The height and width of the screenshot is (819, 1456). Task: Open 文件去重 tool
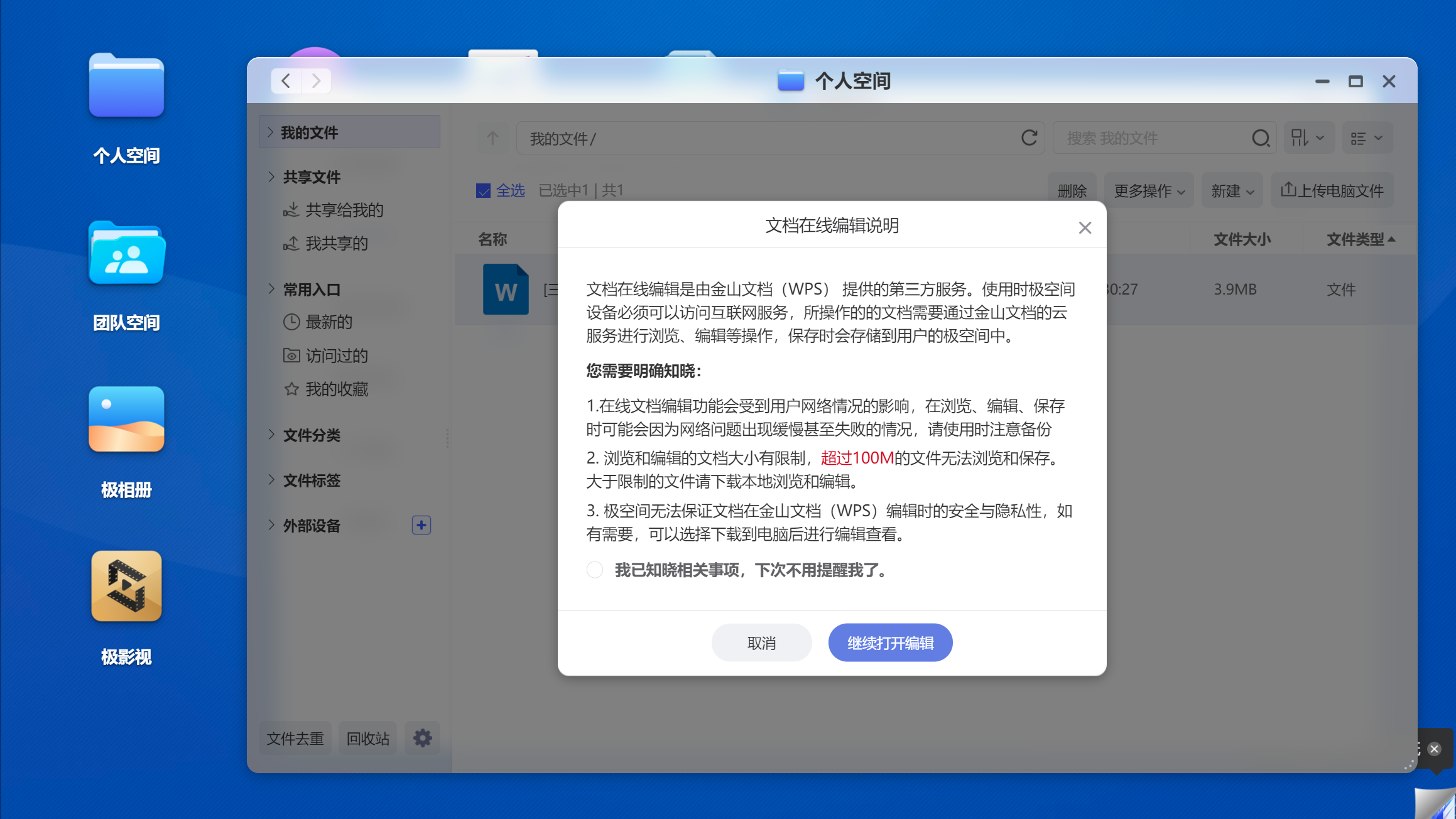295,738
